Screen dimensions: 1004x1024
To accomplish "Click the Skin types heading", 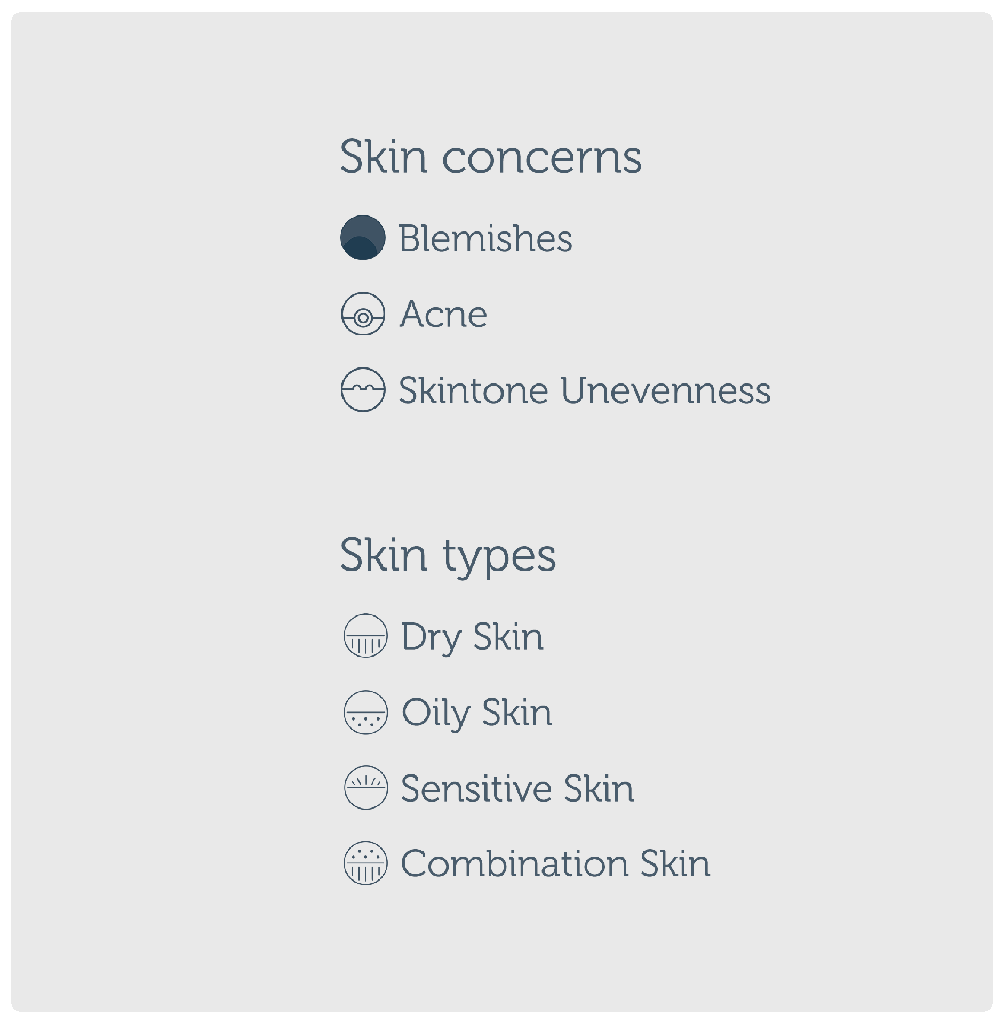I will [447, 556].
